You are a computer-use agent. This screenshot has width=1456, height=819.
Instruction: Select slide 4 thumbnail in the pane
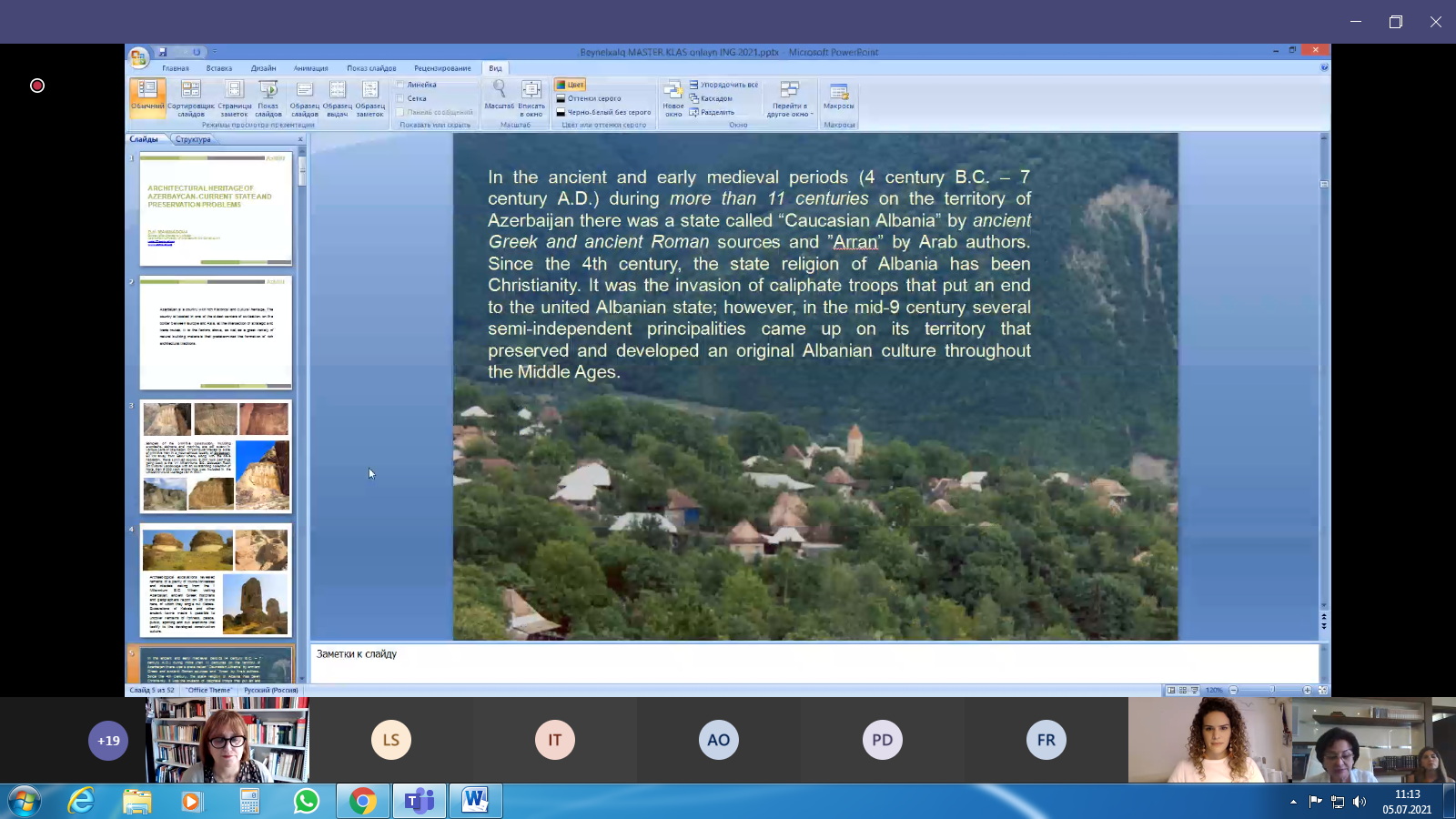tap(216, 581)
